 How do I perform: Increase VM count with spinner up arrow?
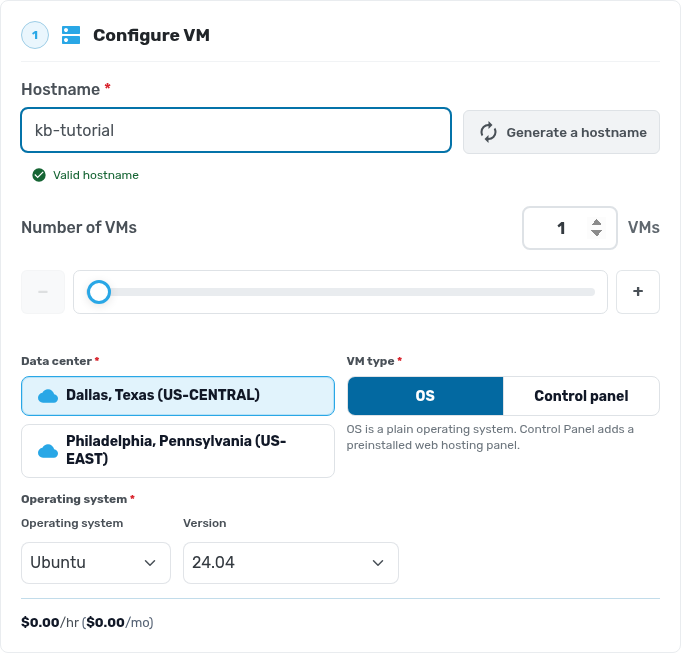pyautogui.click(x=596, y=222)
